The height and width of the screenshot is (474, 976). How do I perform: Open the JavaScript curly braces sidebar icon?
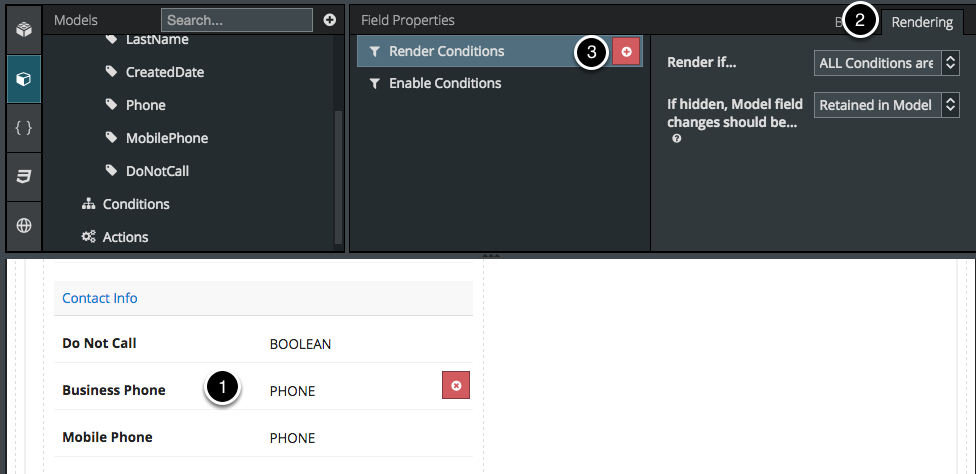[24, 128]
